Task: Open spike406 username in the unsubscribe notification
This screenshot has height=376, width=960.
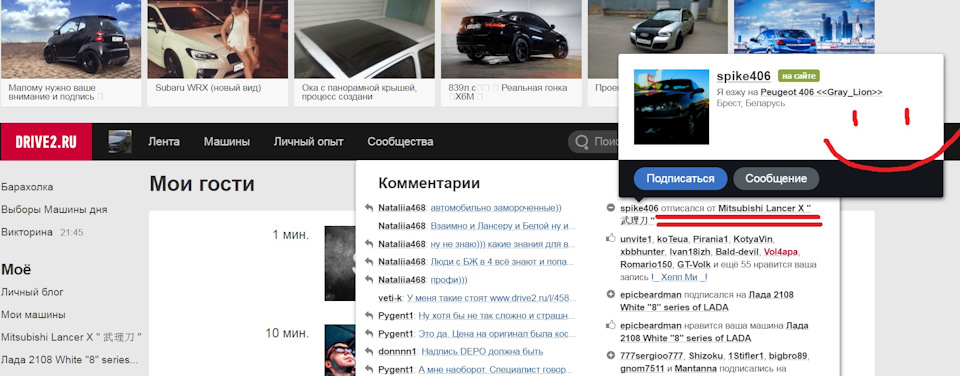Action: (639, 208)
